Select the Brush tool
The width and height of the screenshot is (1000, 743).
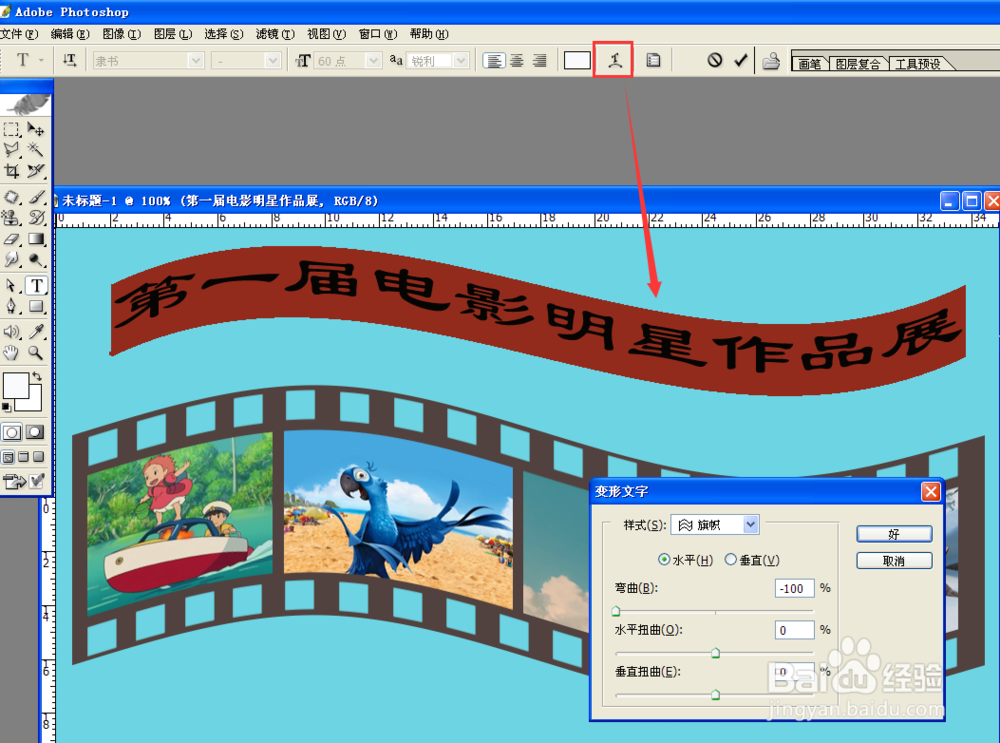[x=36, y=197]
